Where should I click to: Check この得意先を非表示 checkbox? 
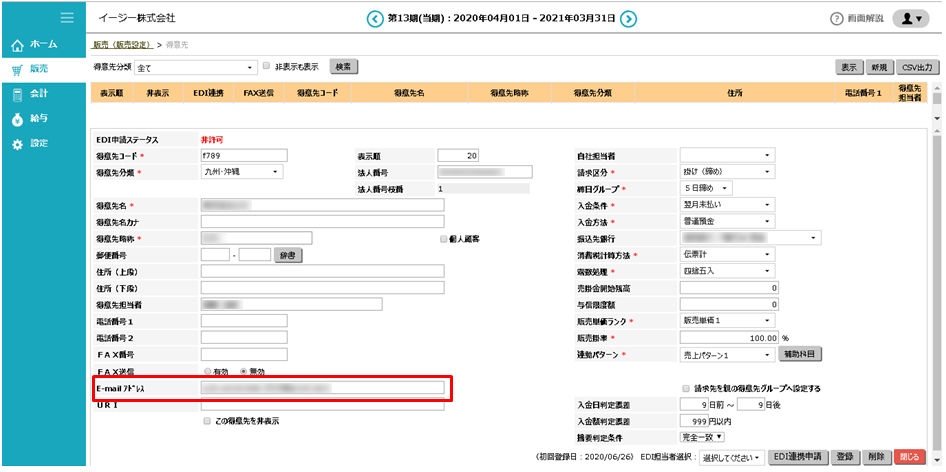[x=207, y=421]
